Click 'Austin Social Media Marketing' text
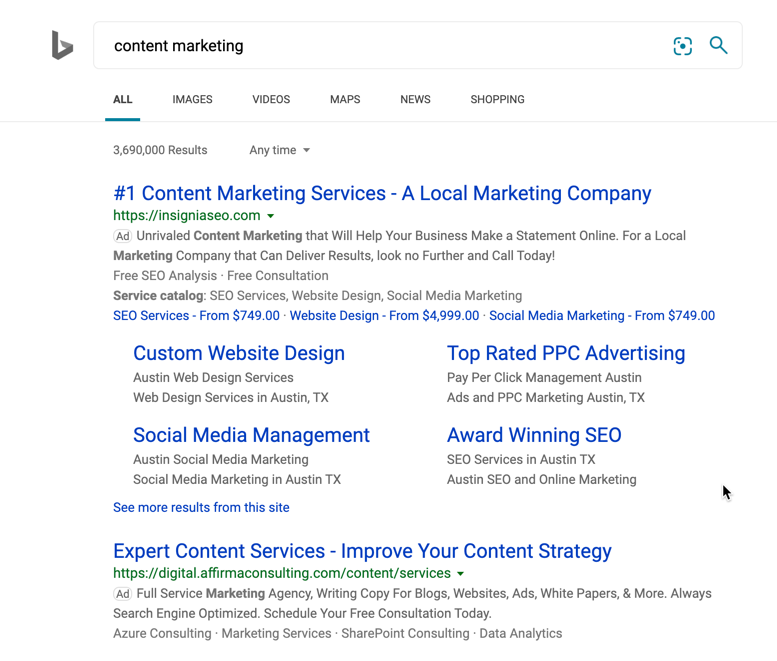 [221, 459]
